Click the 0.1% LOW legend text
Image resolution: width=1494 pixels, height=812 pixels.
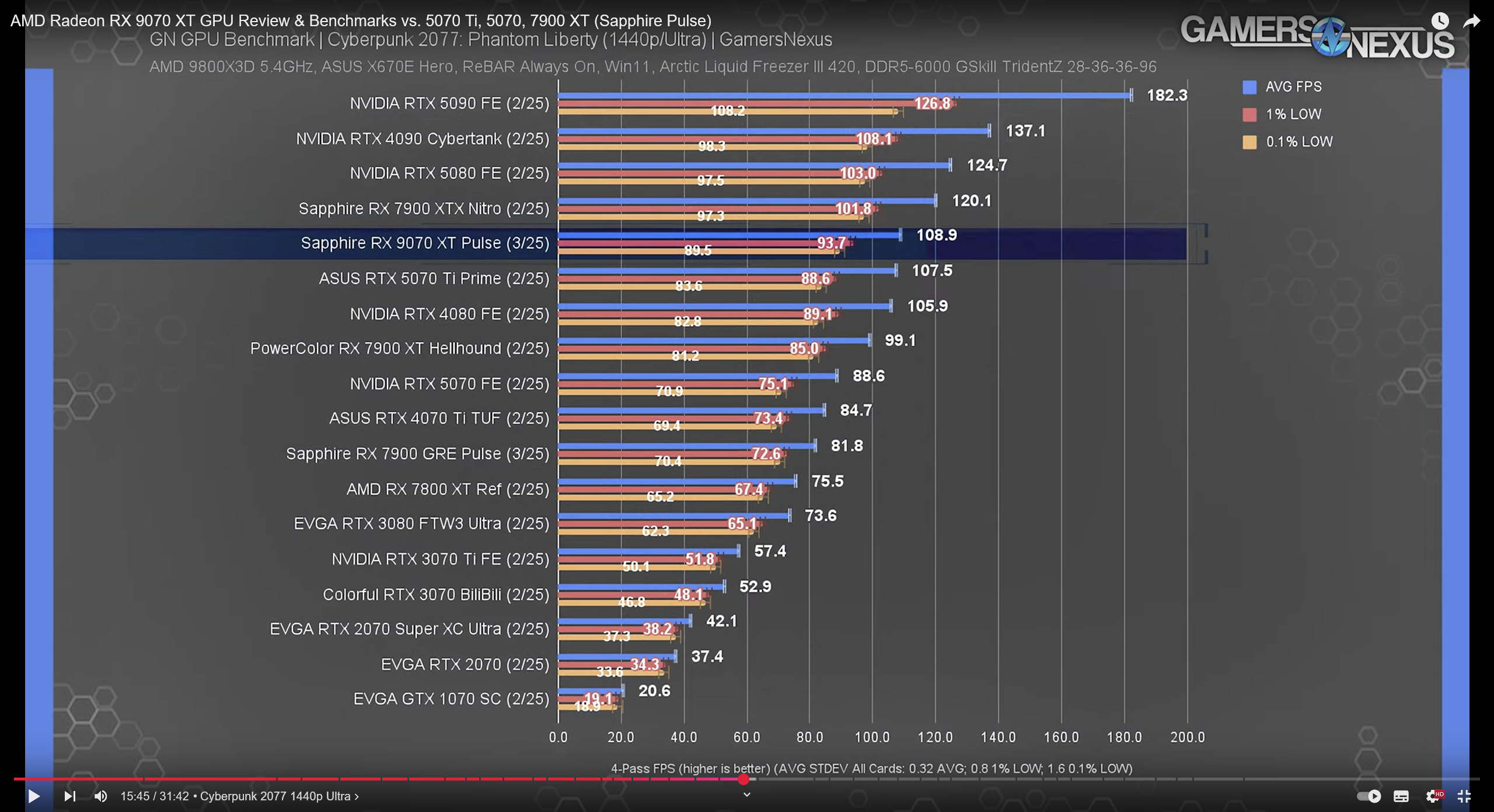(x=1300, y=142)
